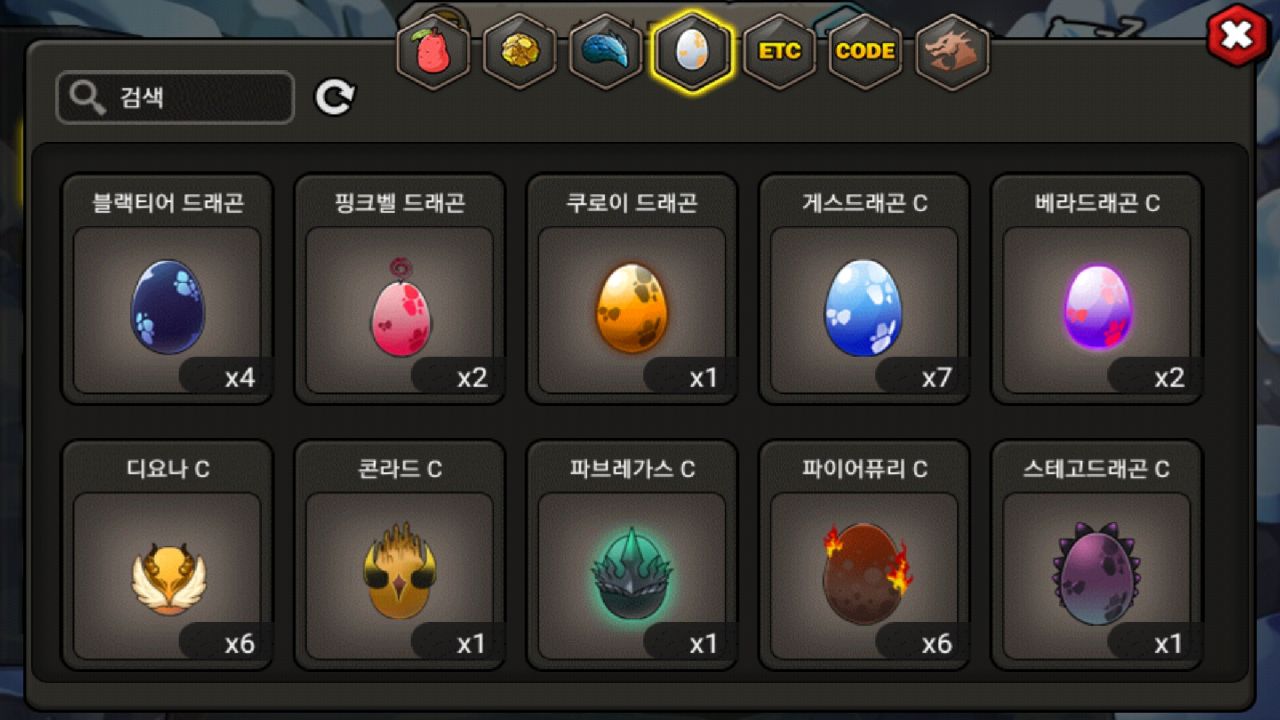Screen dimensions: 1280x720
Task: Open the CODE tab
Action: pos(865,51)
